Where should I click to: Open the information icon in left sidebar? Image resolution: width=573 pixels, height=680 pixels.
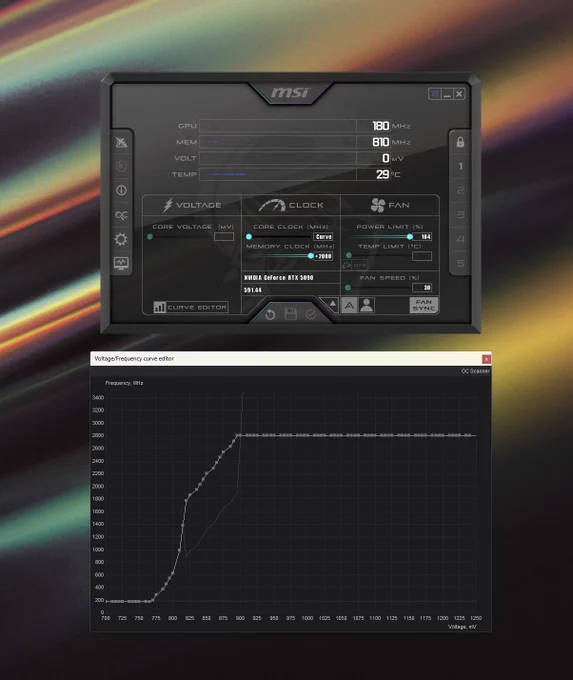121,190
